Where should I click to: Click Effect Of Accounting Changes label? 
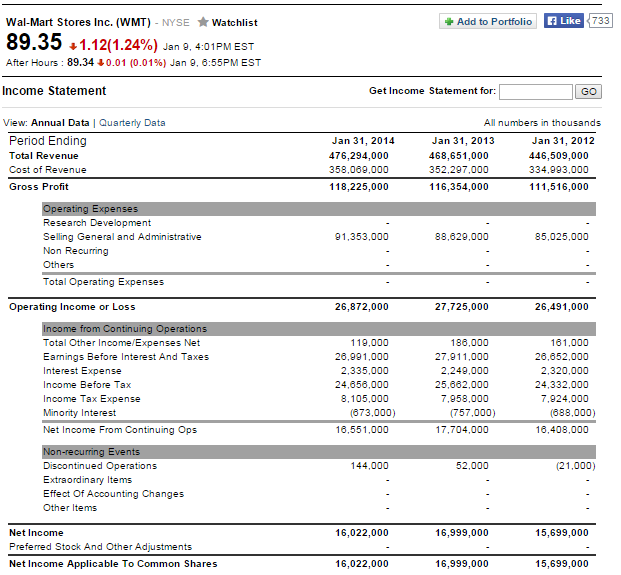(x=114, y=494)
